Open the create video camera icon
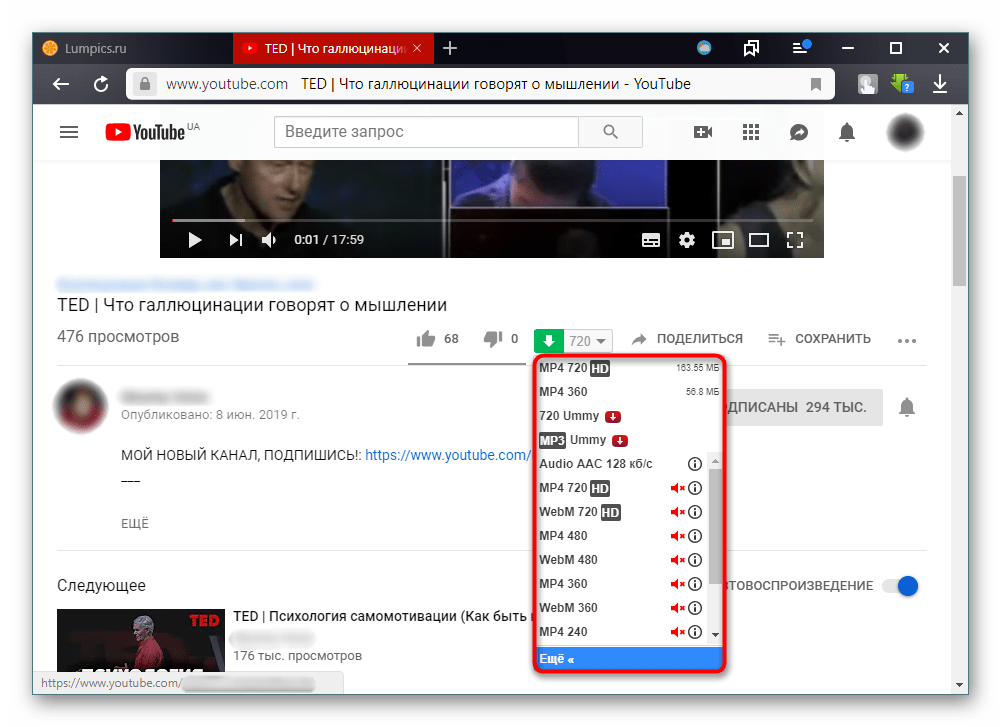The width and height of the screenshot is (1001, 727). click(x=703, y=132)
